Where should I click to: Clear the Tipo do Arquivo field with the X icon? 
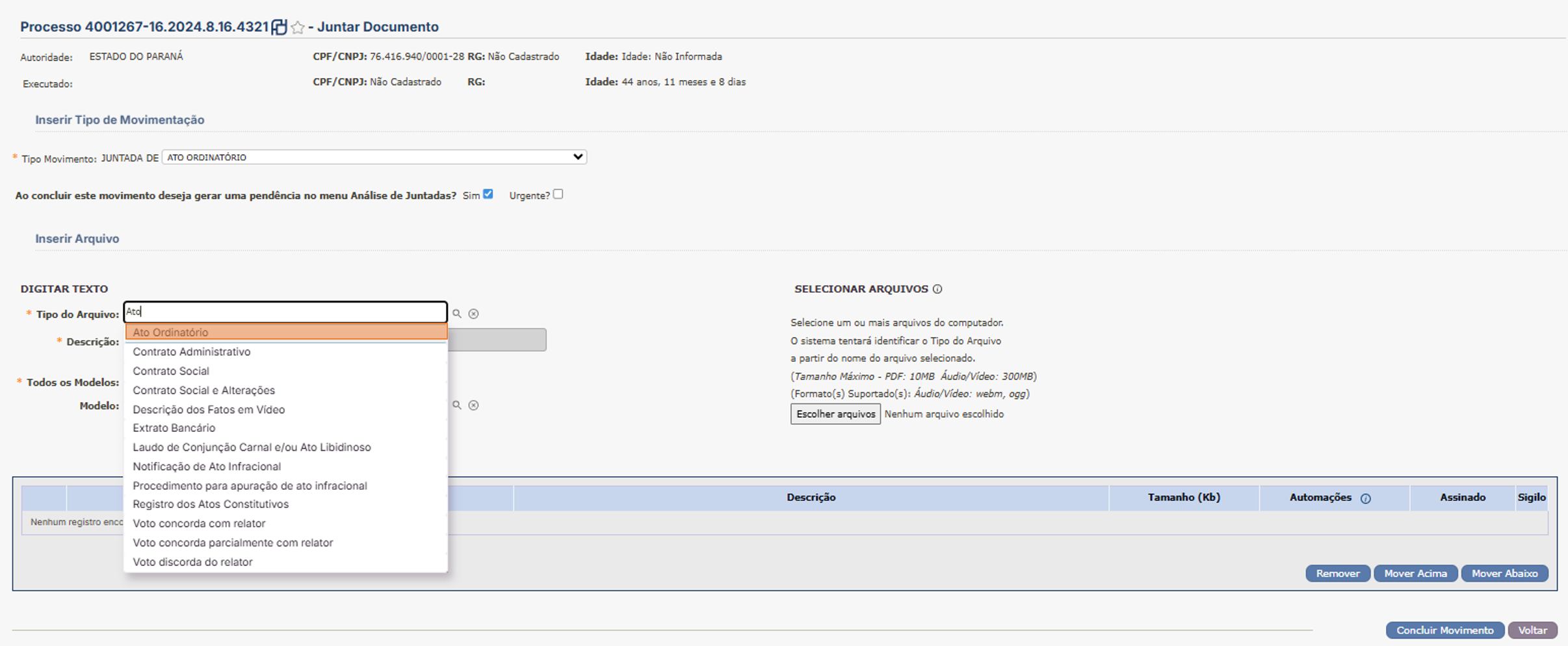coord(474,314)
